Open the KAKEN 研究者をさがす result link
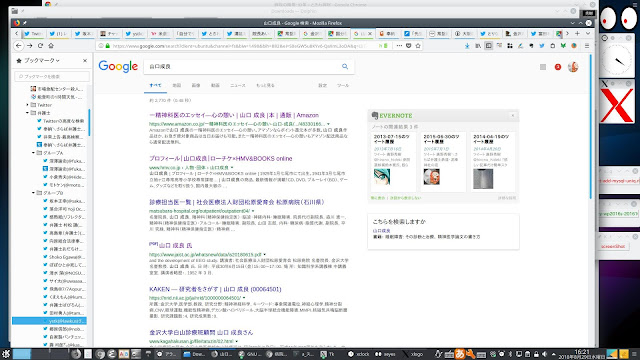This screenshot has width=640, height=360. click(x=215, y=289)
